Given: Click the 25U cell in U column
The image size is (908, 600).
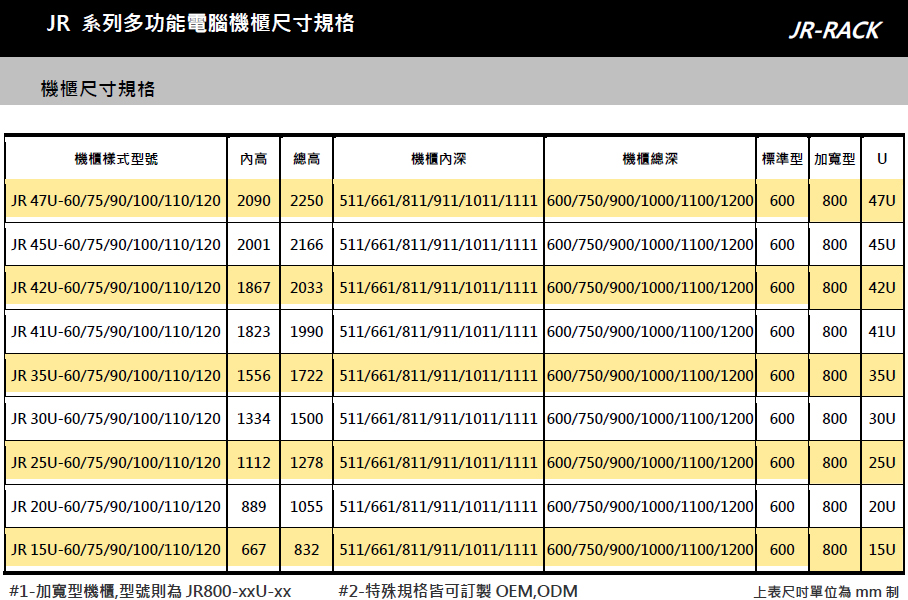Looking at the screenshot, I should coord(882,463).
